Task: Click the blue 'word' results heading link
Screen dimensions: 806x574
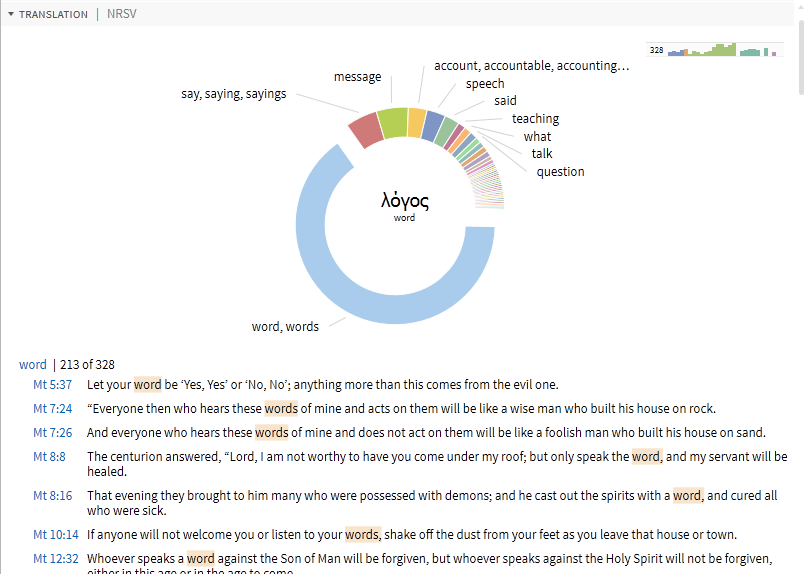Action: (32, 365)
